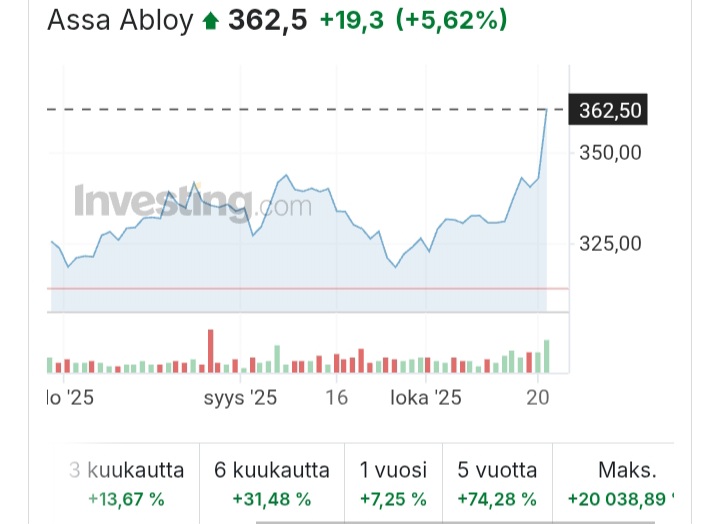Click the last green volume bar
Image resolution: width=720 pixels, height=524 pixels.
click(x=546, y=356)
